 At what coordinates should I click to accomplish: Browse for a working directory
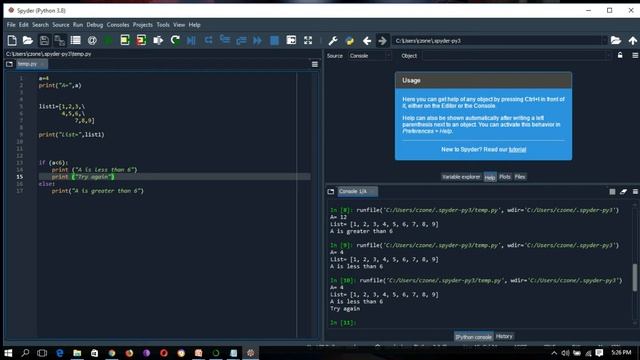616,40
